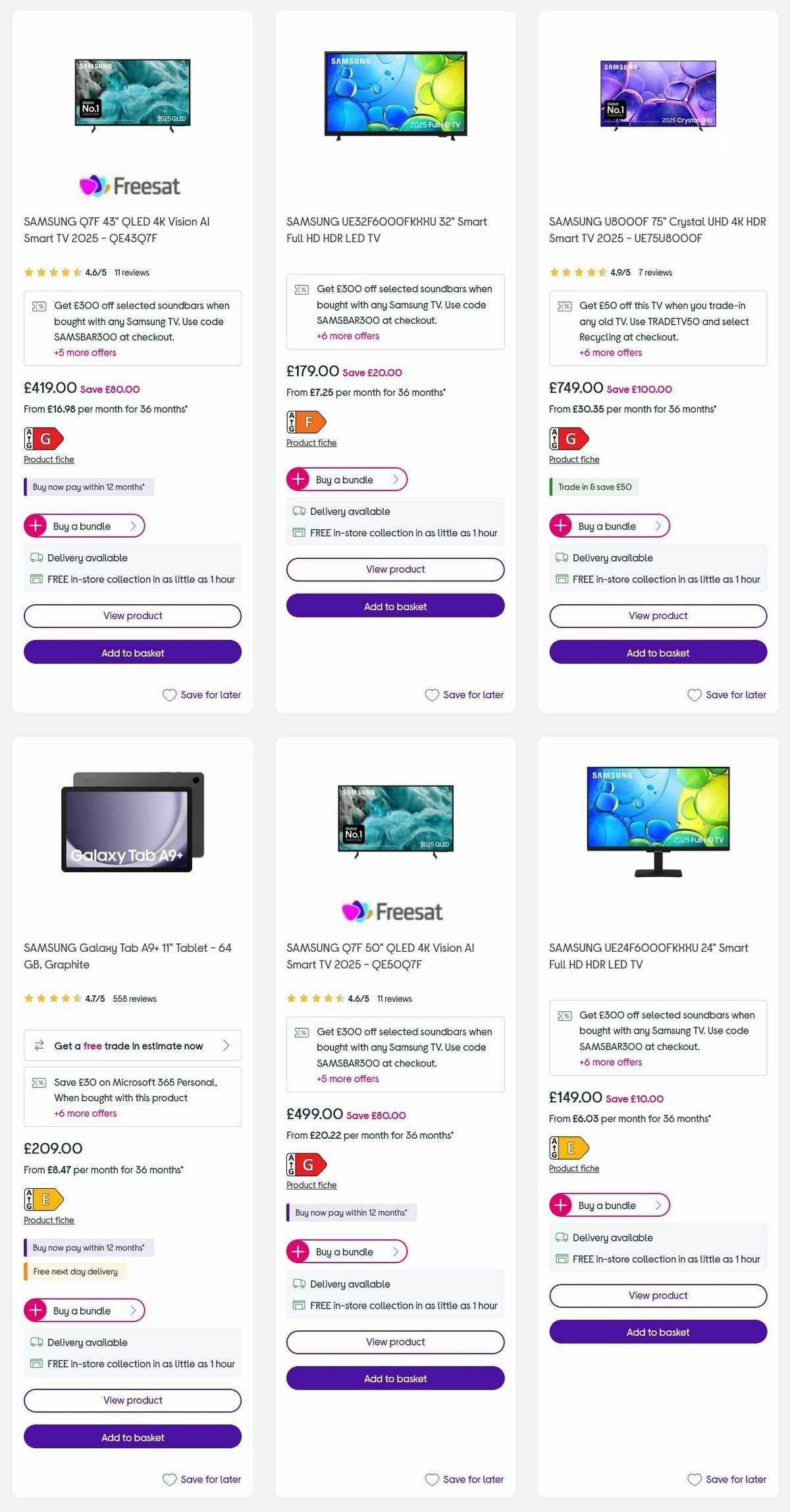Expand +5 more offers under Q7F 43" TV

[84, 352]
